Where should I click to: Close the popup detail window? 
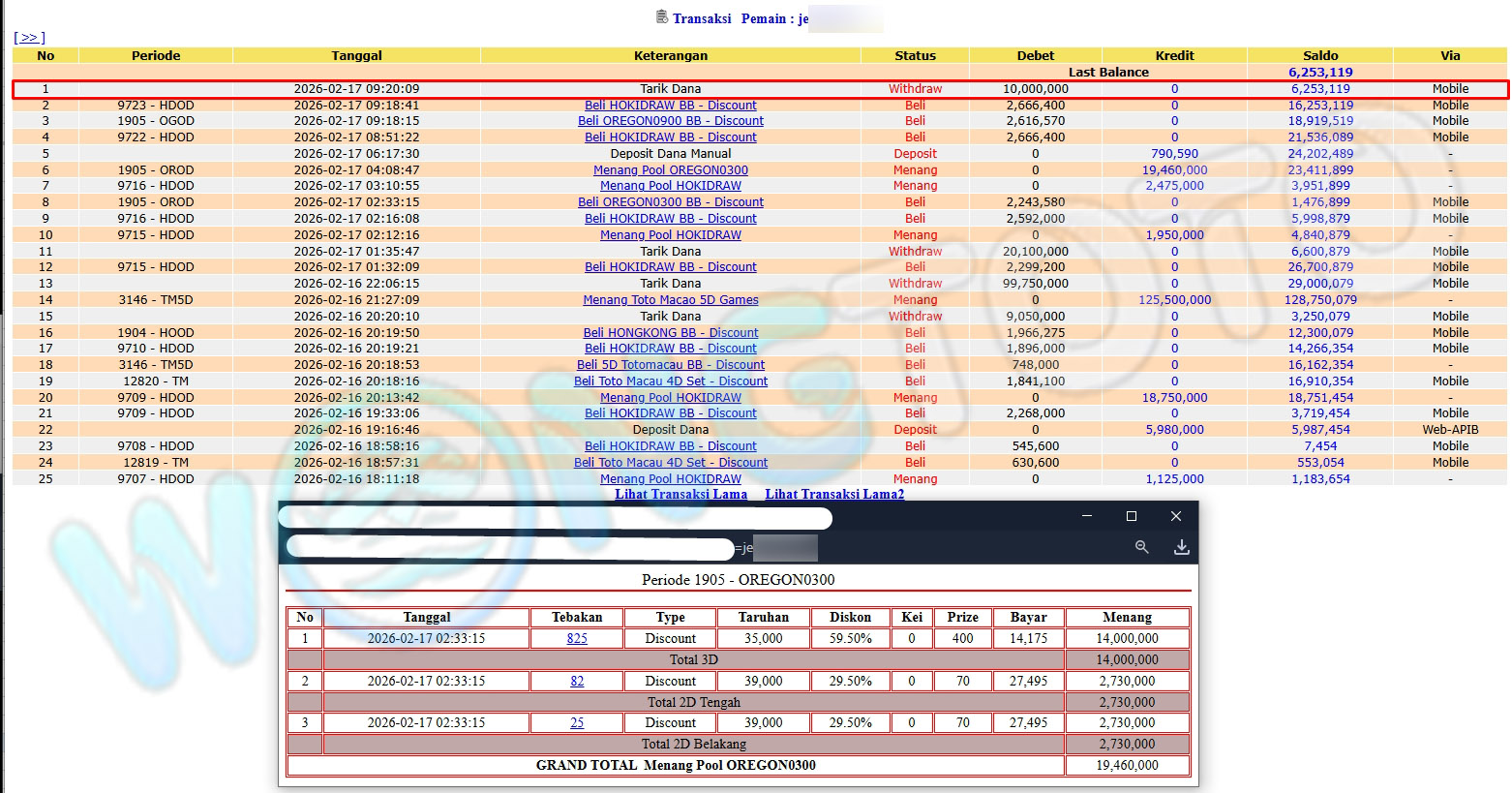1175,516
